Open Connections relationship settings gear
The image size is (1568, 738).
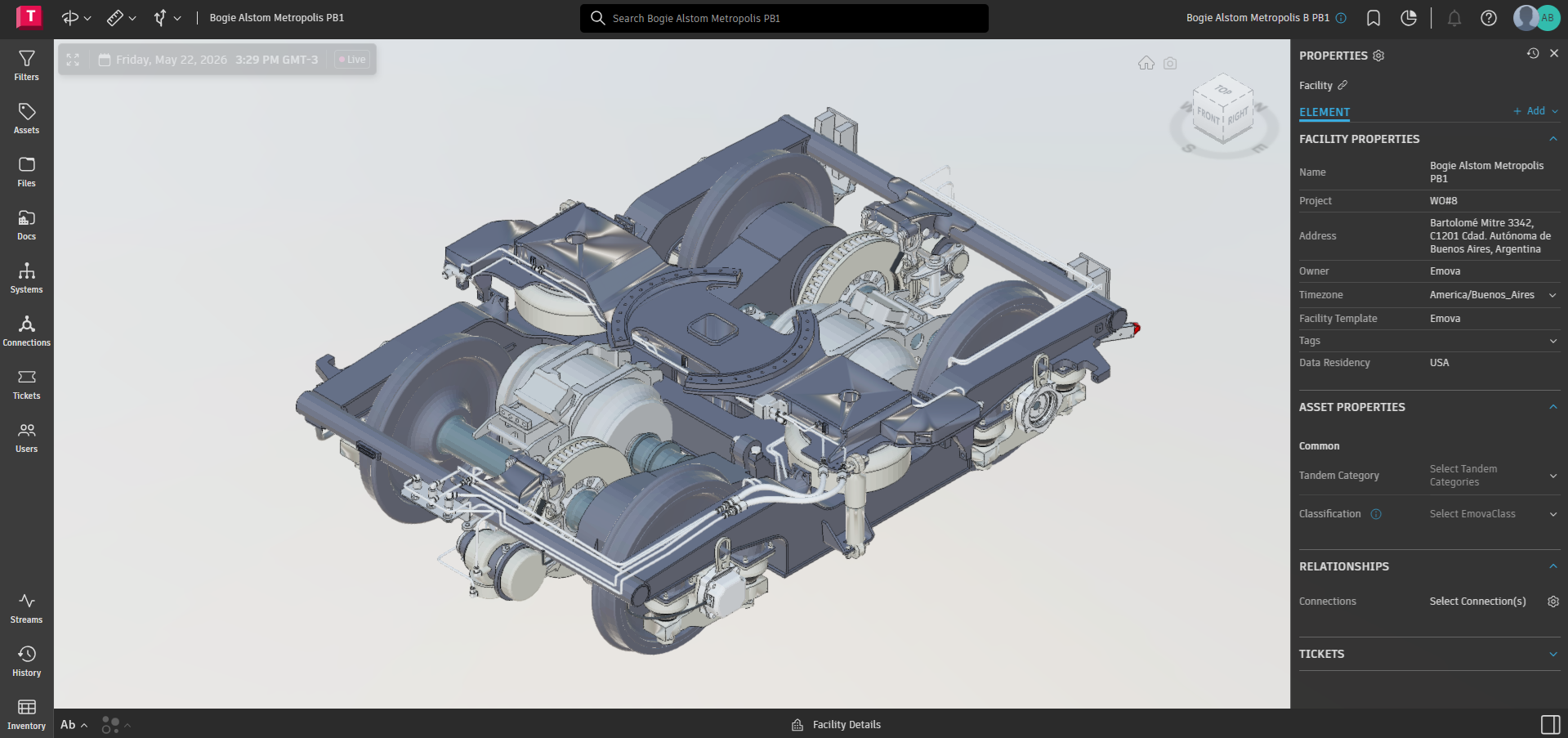point(1553,602)
